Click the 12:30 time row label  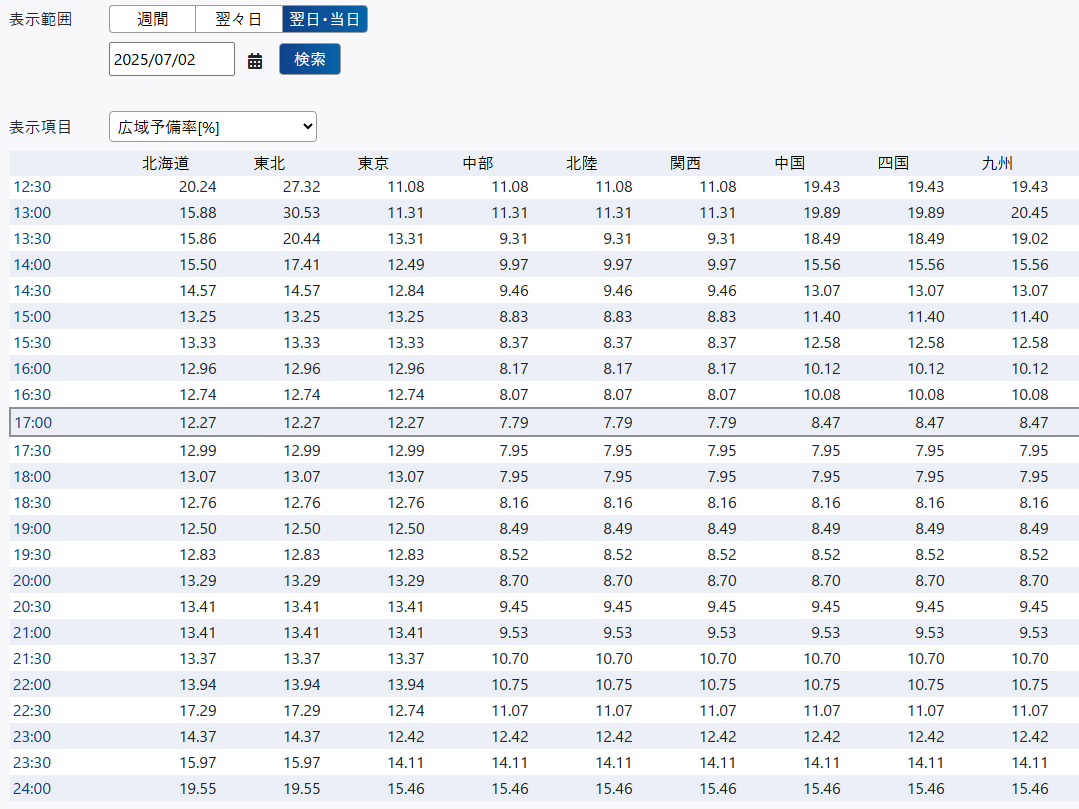pyautogui.click(x=32, y=187)
